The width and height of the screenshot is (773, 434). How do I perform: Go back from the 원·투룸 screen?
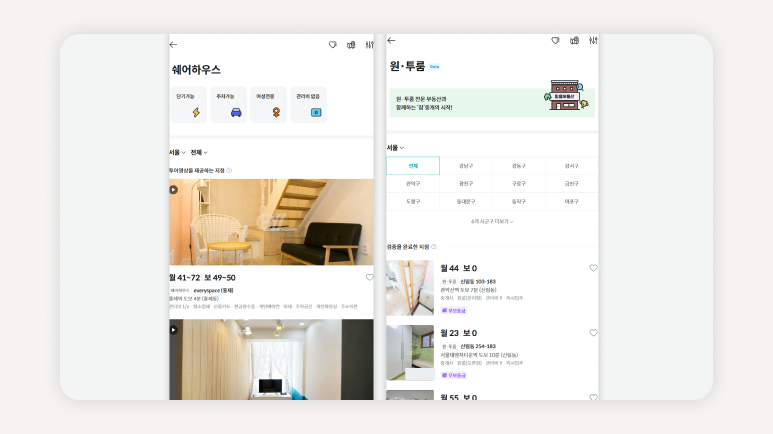tap(391, 40)
